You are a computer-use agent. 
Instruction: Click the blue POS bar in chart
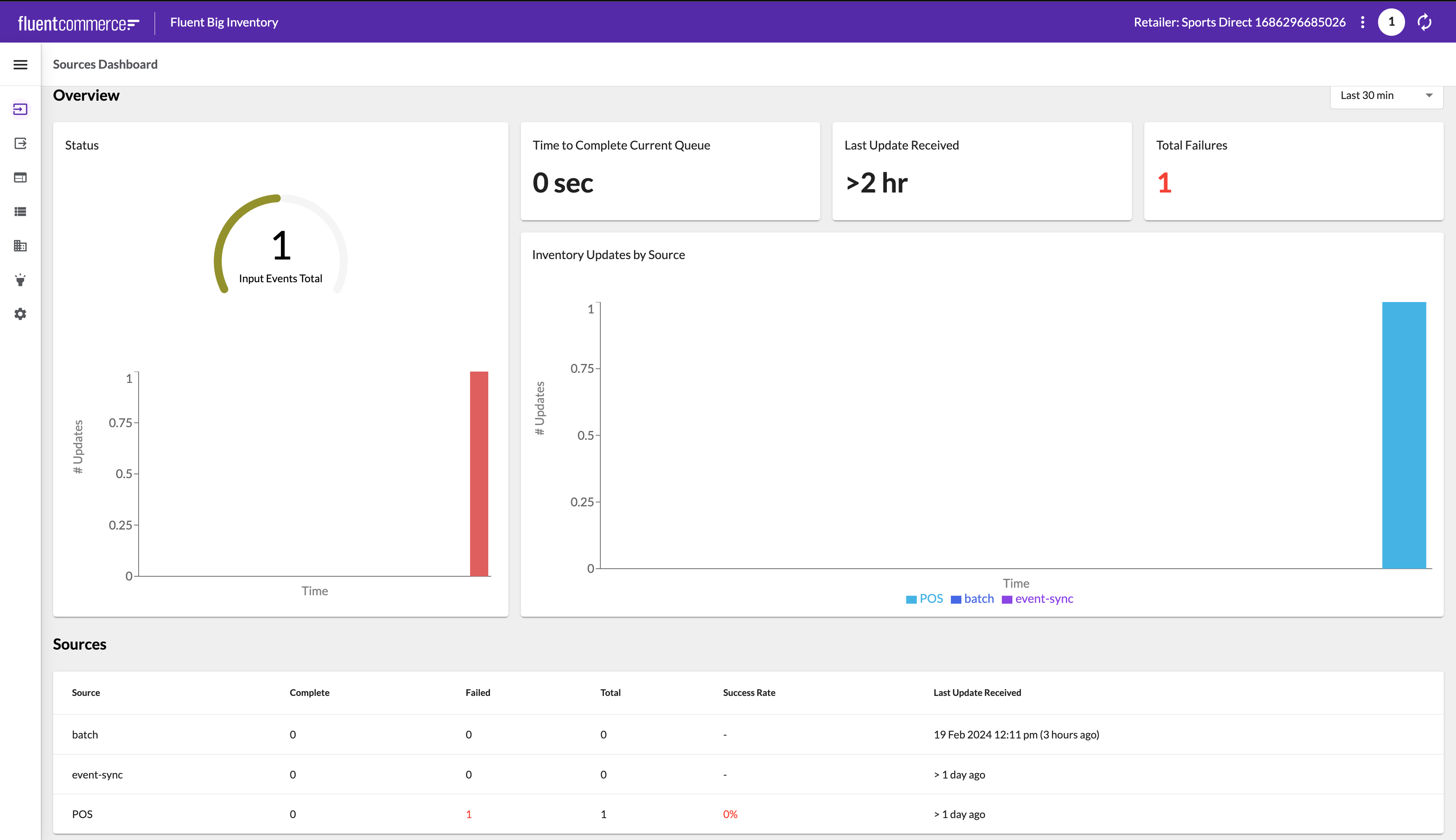click(x=1403, y=436)
